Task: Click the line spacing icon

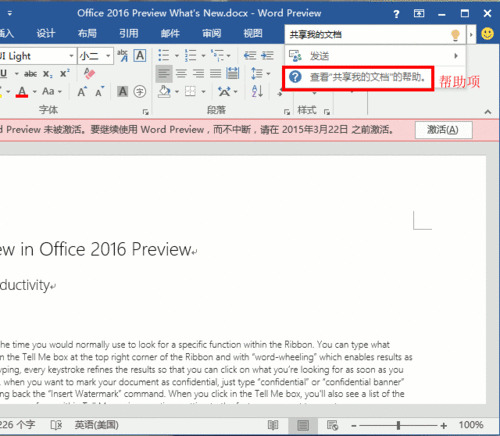Action: pyautogui.click(x=256, y=73)
